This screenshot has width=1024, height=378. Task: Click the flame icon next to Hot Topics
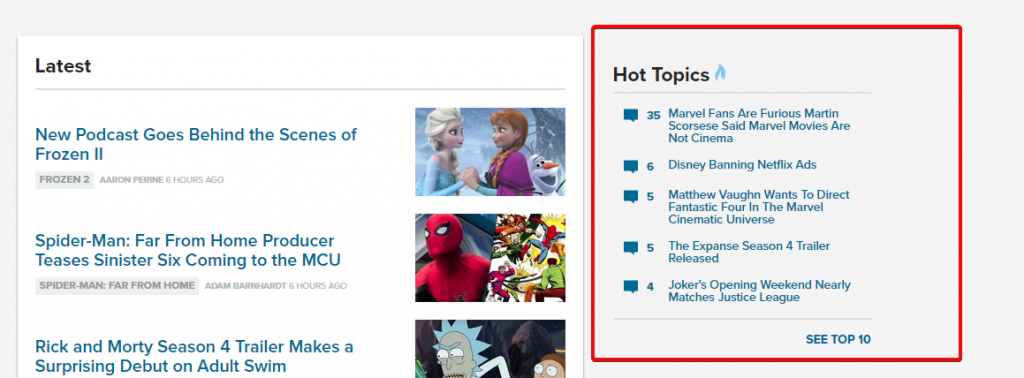click(x=720, y=73)
